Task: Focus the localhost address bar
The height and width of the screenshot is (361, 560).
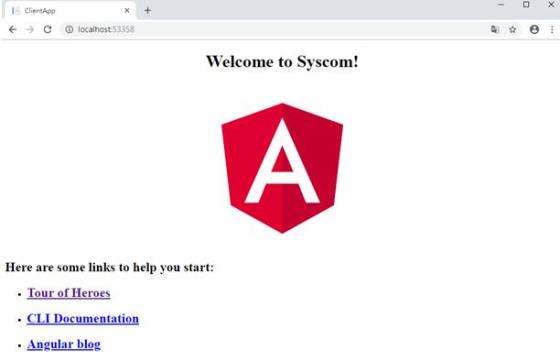Action: 275,29
